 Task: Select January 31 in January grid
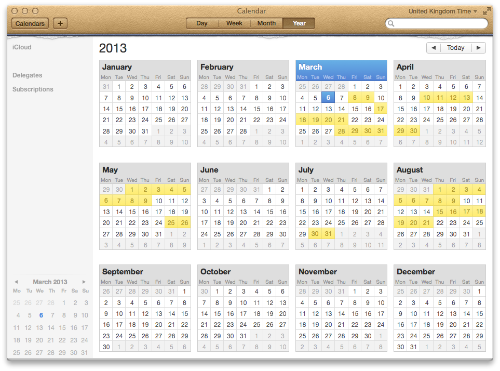145,131
